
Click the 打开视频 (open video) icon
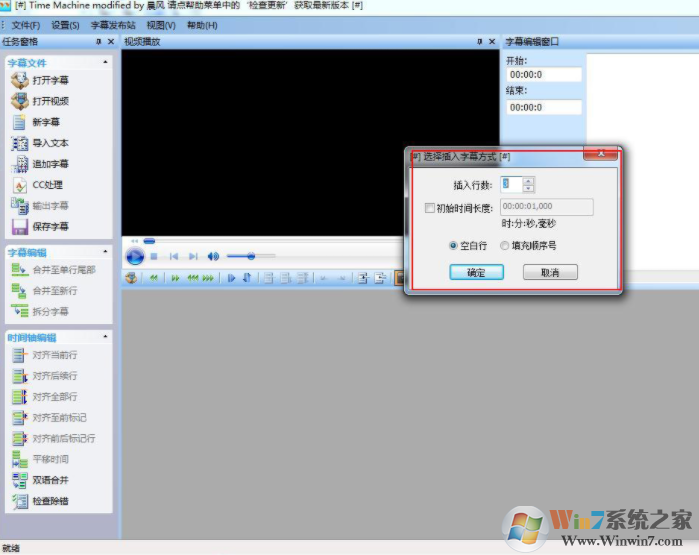coord(20,101)
